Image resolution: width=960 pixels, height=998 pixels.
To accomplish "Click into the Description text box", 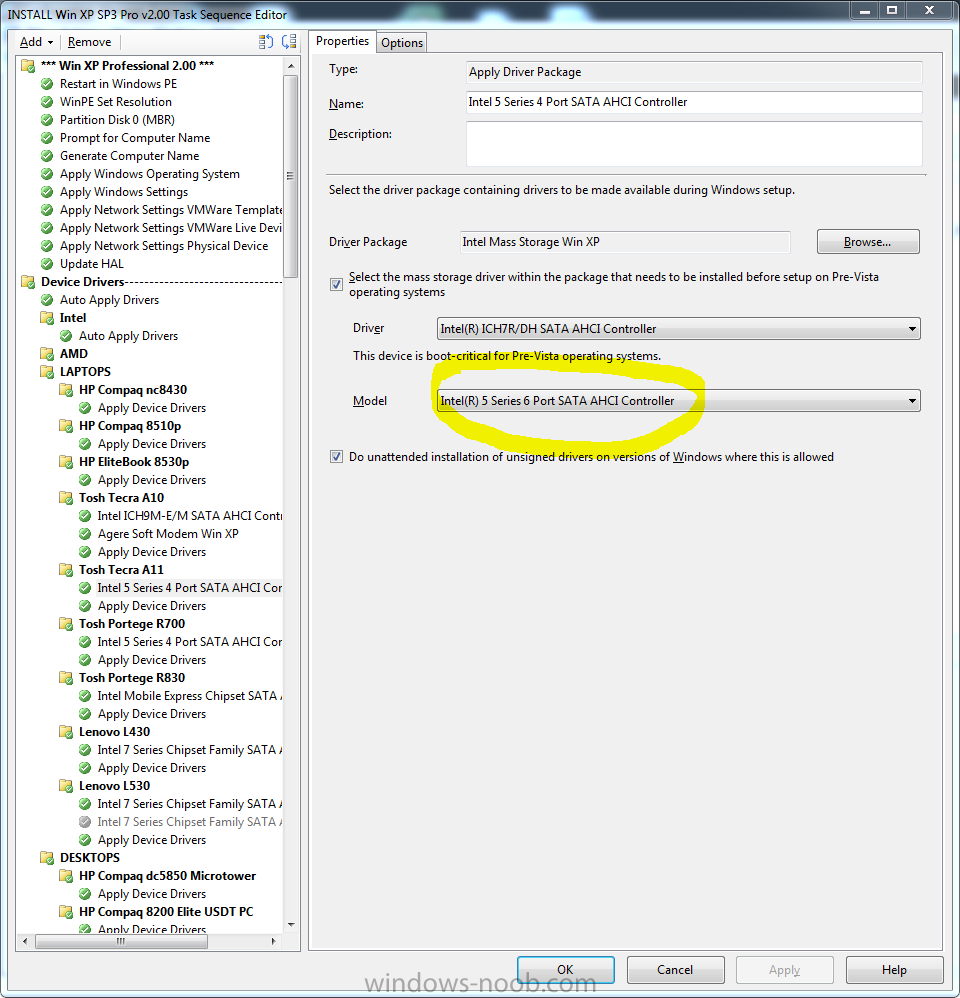I will pyautogui.click(x=694, y=144).
